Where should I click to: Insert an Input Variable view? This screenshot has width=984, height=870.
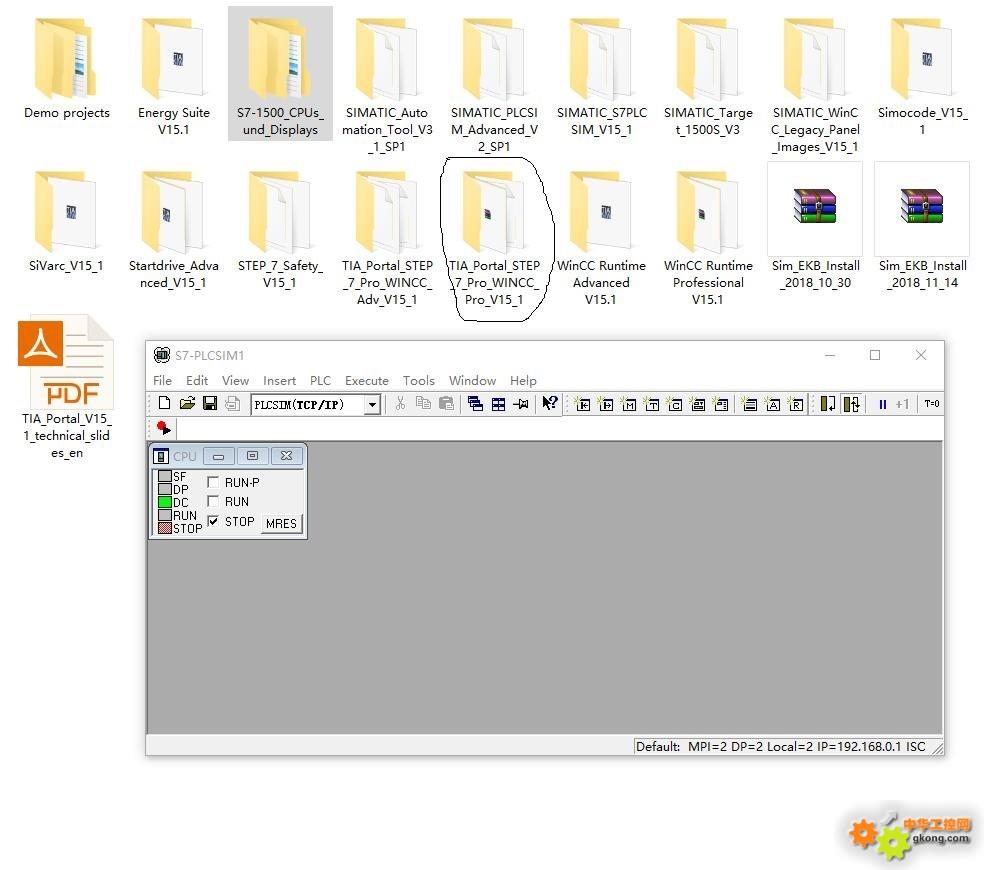(583, 404)
